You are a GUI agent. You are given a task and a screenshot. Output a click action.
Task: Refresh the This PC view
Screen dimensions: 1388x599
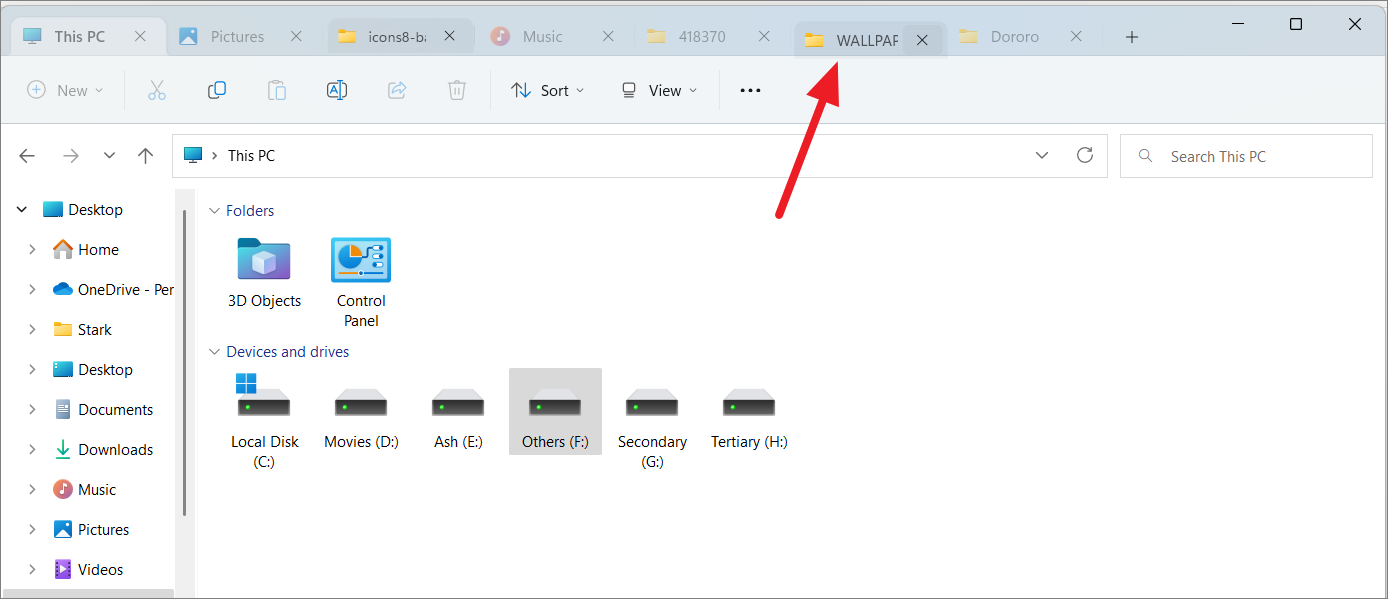1085,155
